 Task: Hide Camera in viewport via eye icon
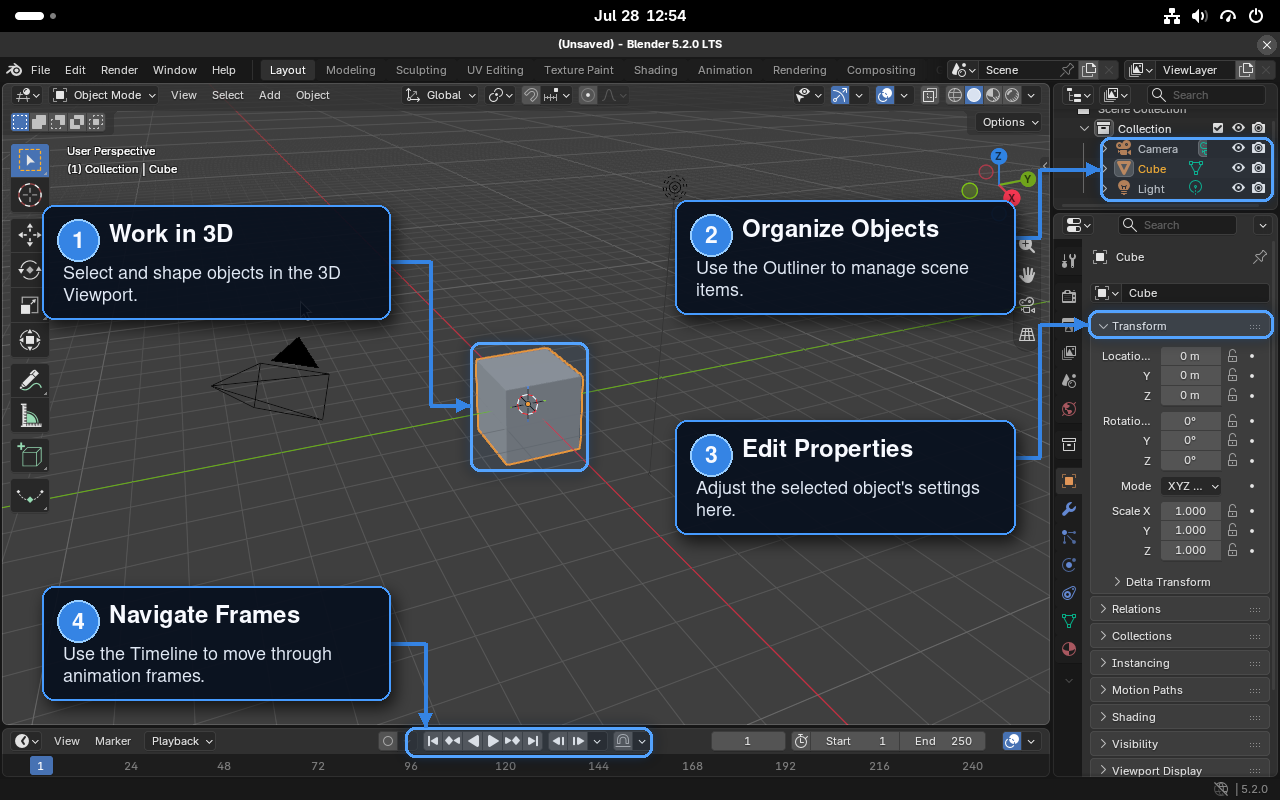tap(1238, 148)
